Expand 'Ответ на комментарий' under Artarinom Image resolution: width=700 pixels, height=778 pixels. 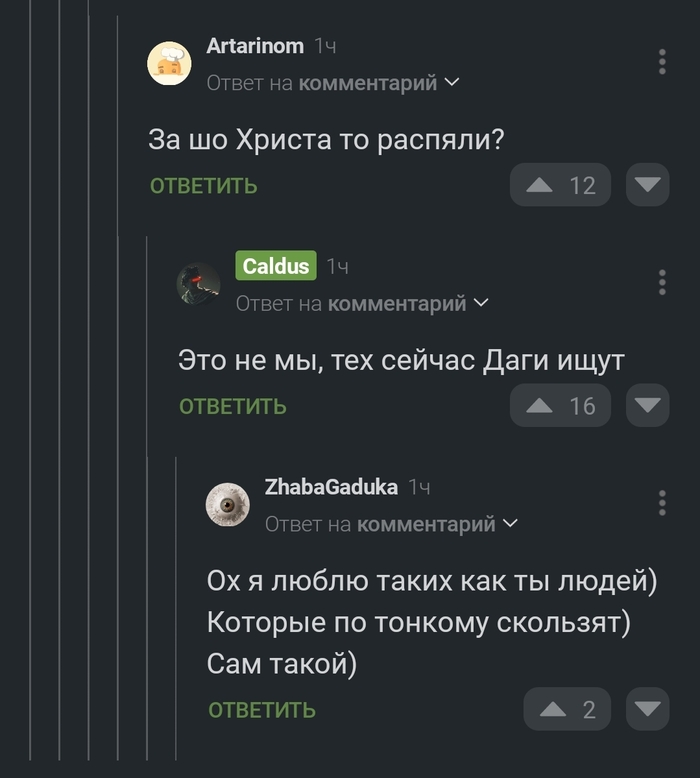(x=333, y=83)
